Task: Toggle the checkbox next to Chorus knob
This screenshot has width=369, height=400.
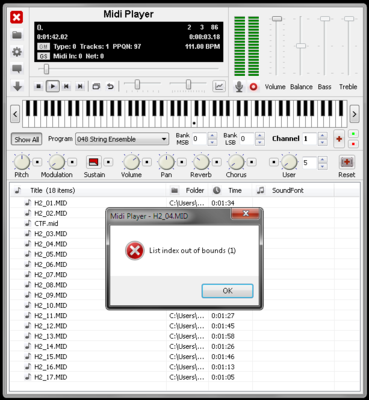Action: pos(252,162)
